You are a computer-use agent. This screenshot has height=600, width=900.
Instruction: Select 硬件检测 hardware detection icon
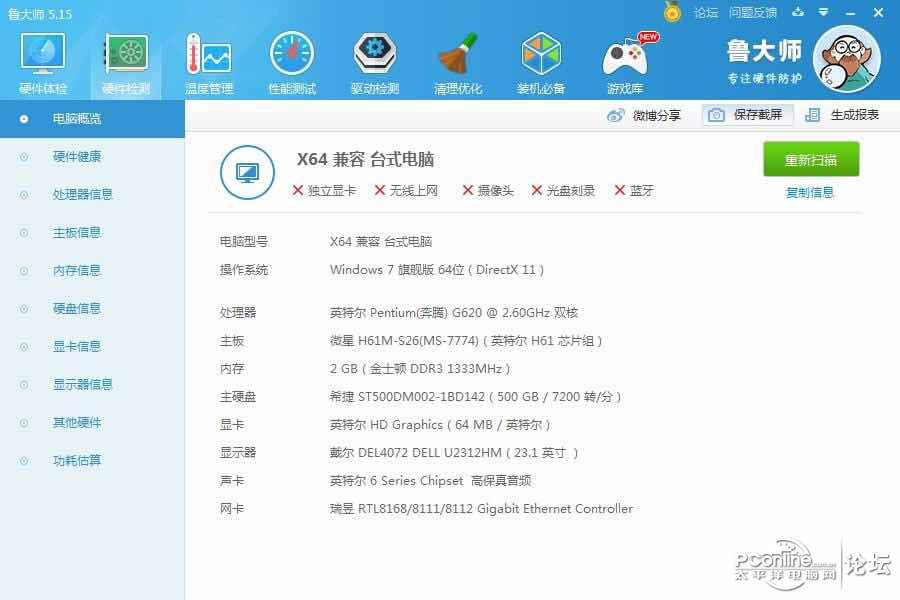[126, 63]
